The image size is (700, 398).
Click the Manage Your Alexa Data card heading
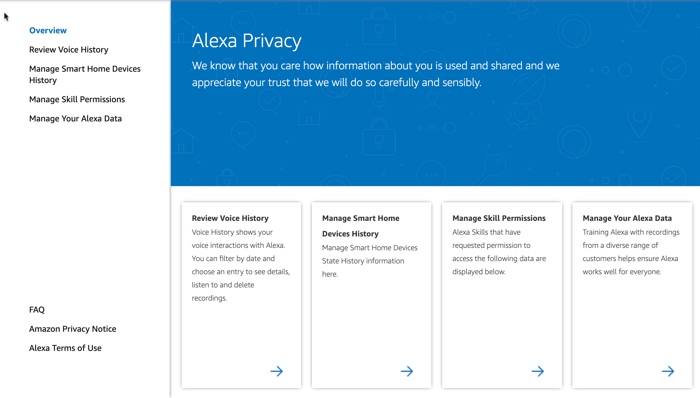coord(627,218)
